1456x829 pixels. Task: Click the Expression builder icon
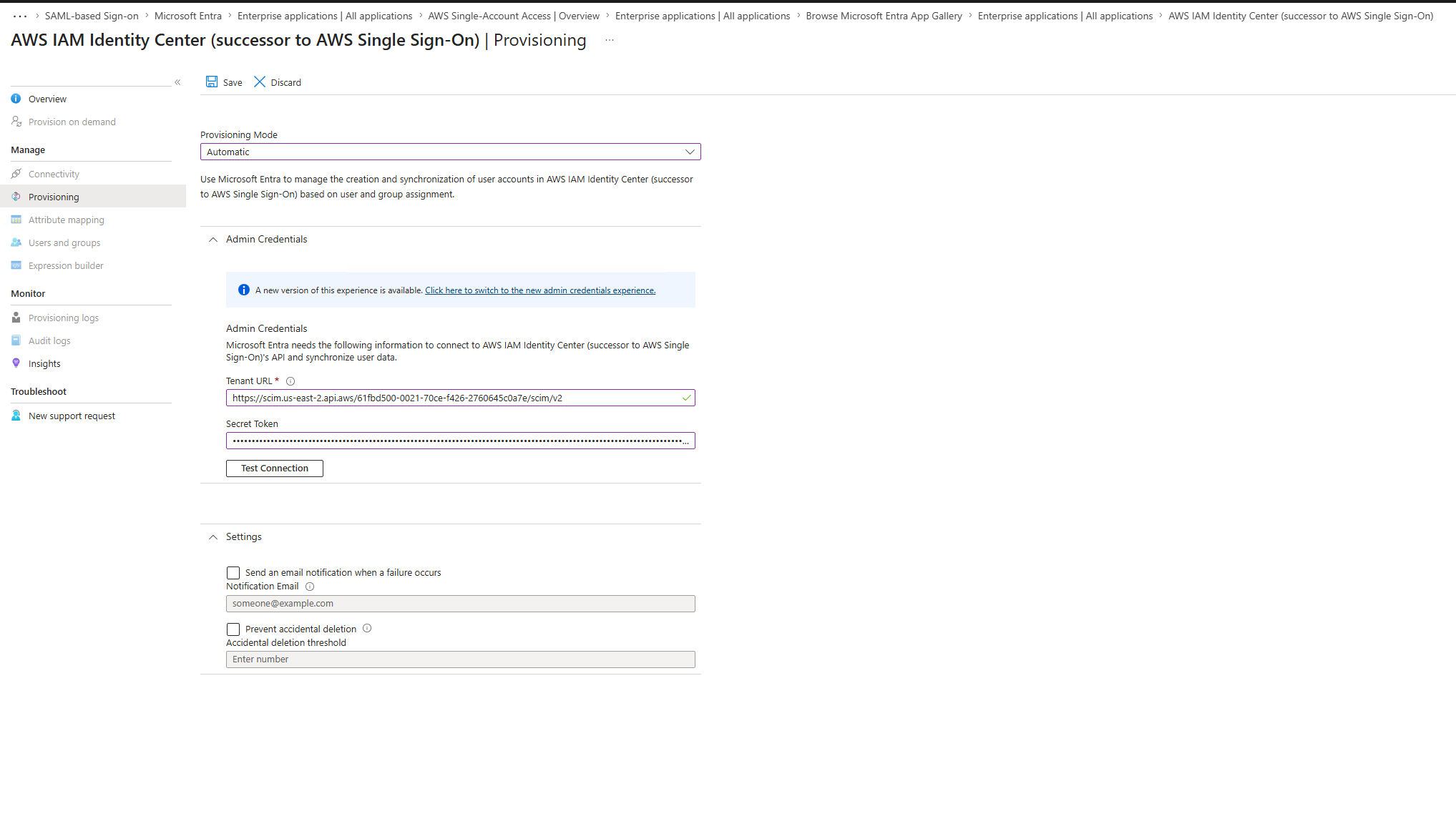(x=16, y=265)
